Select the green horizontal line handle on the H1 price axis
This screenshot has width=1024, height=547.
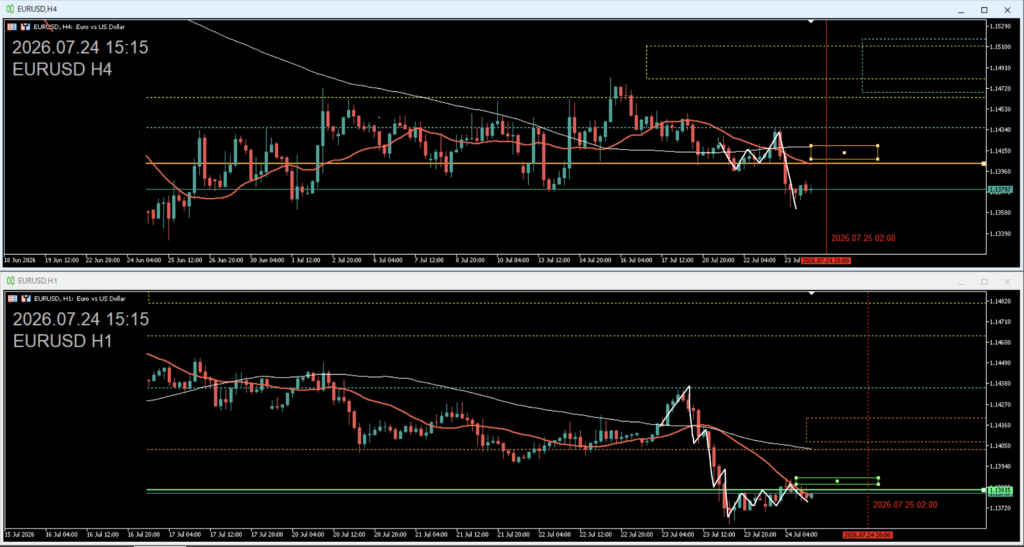[x=984, y=490]
